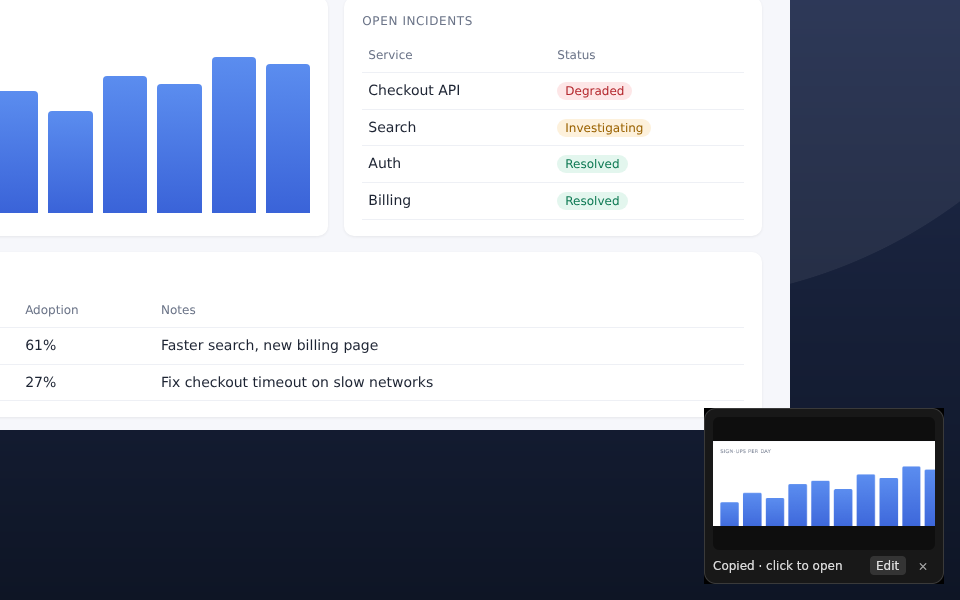Select the 27% adoption value
The width and height of the screenshot is (960, 600).
tap(40, 382)
